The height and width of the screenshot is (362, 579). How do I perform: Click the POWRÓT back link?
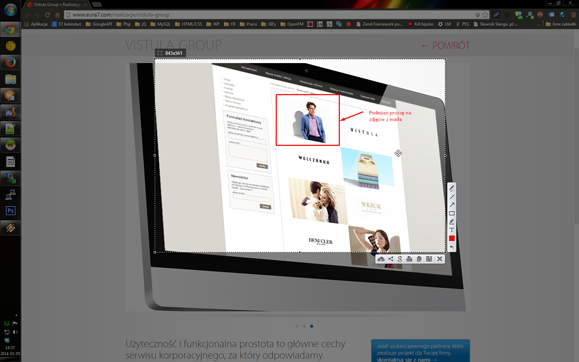tap(446, 46)
